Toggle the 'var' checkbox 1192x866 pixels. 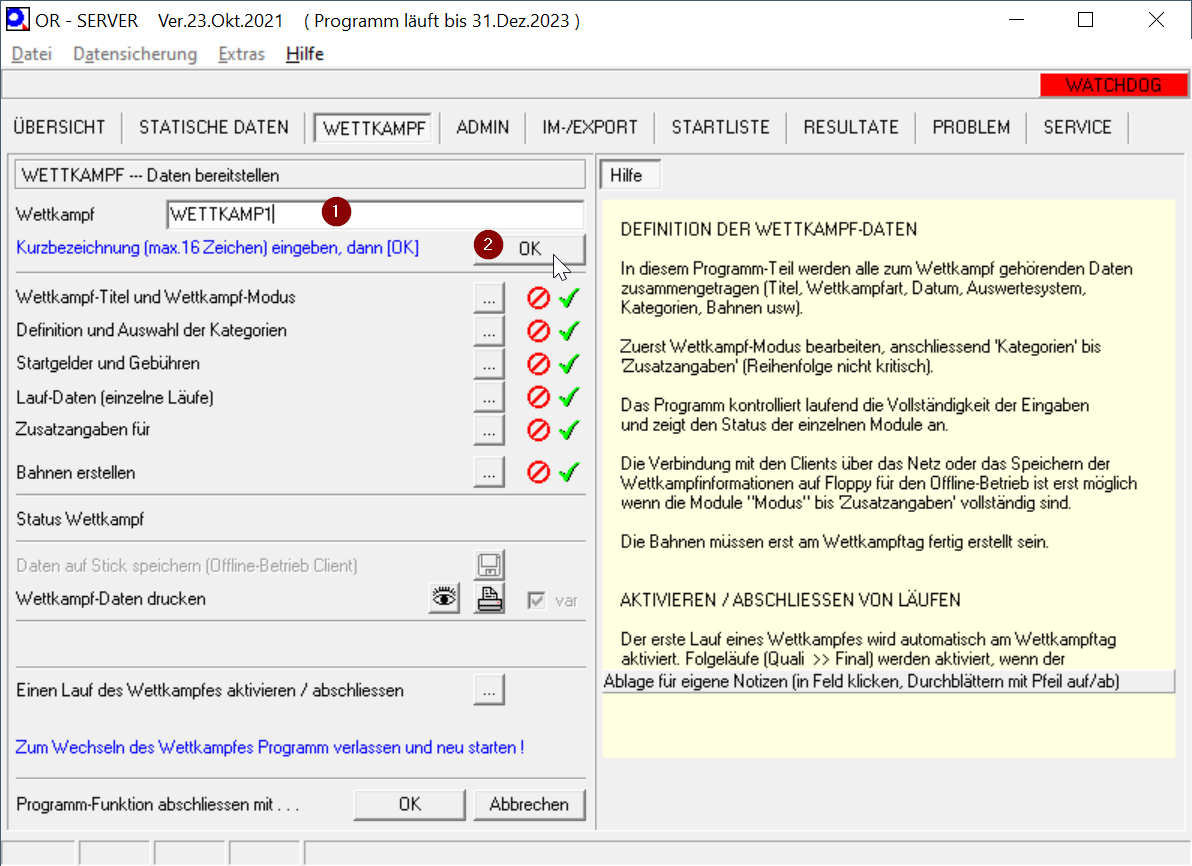click(537, 601)
